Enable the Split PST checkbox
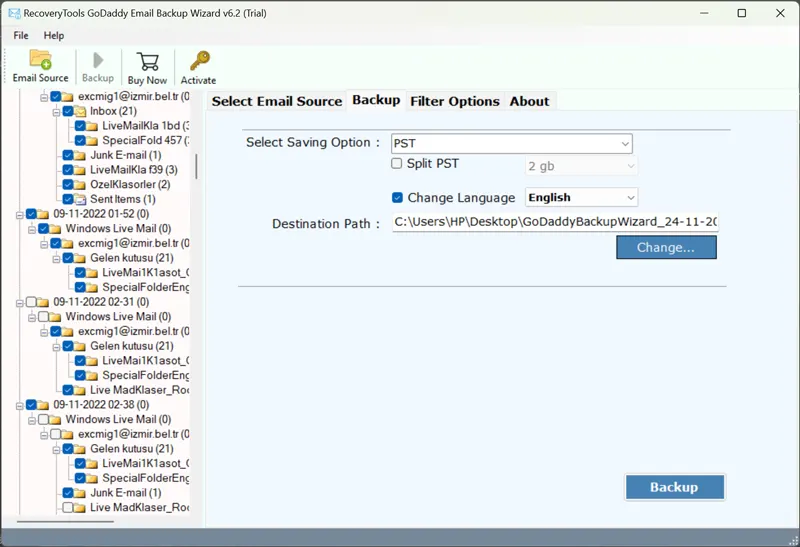 coord(397,164)
